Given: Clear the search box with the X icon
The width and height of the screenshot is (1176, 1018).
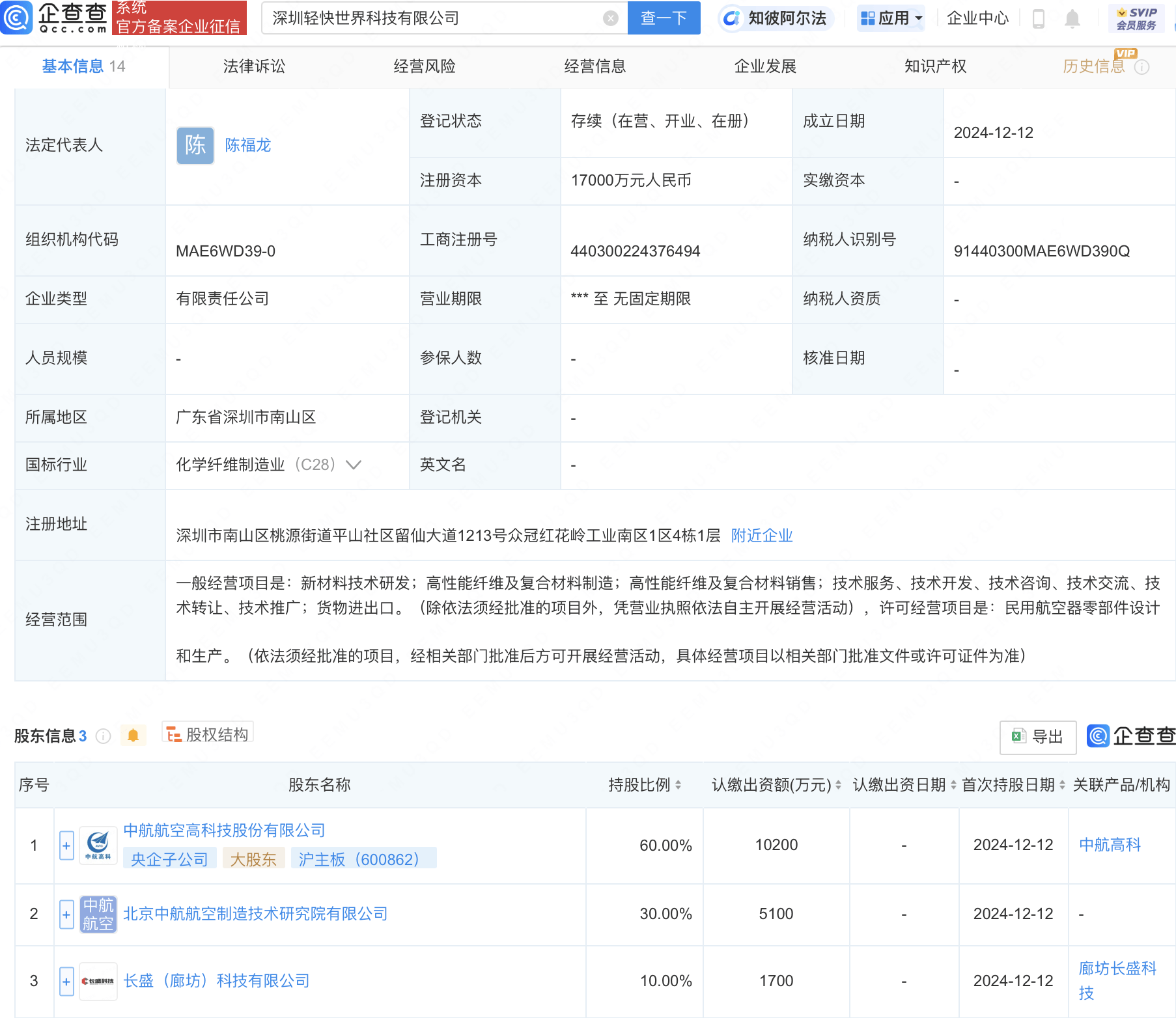Looking at the screenshot, I should pos(610,18).
